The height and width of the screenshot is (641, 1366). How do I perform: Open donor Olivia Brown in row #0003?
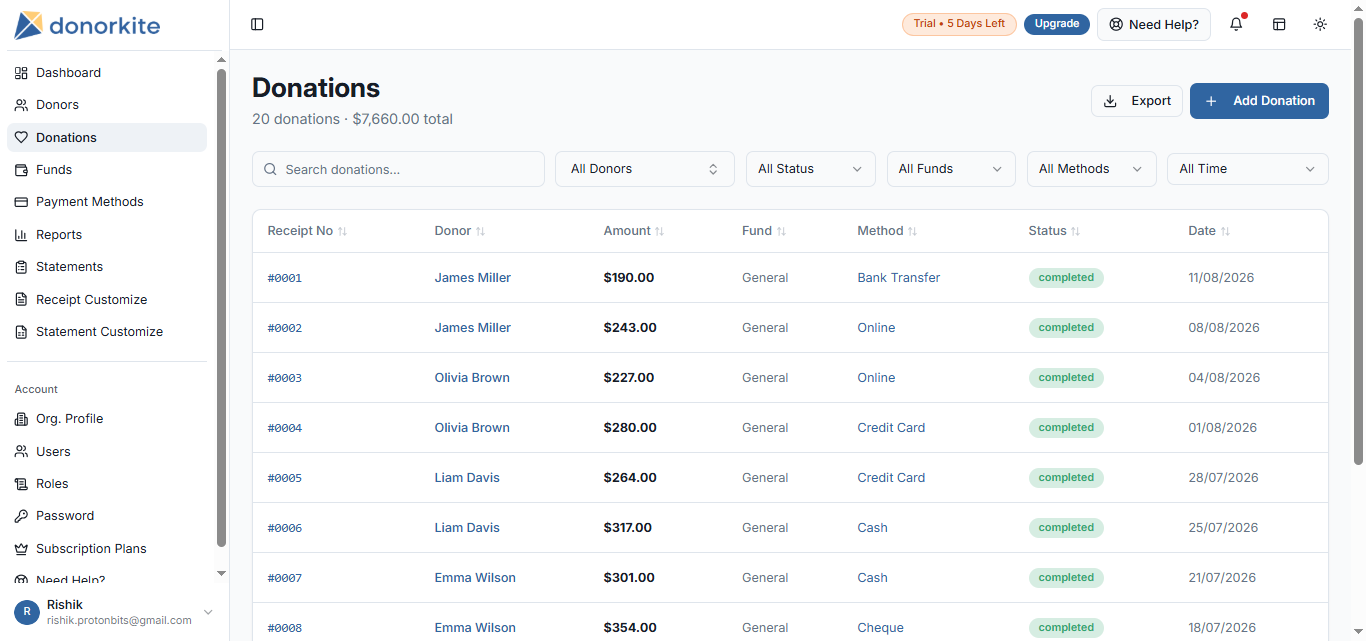(472, 378)
